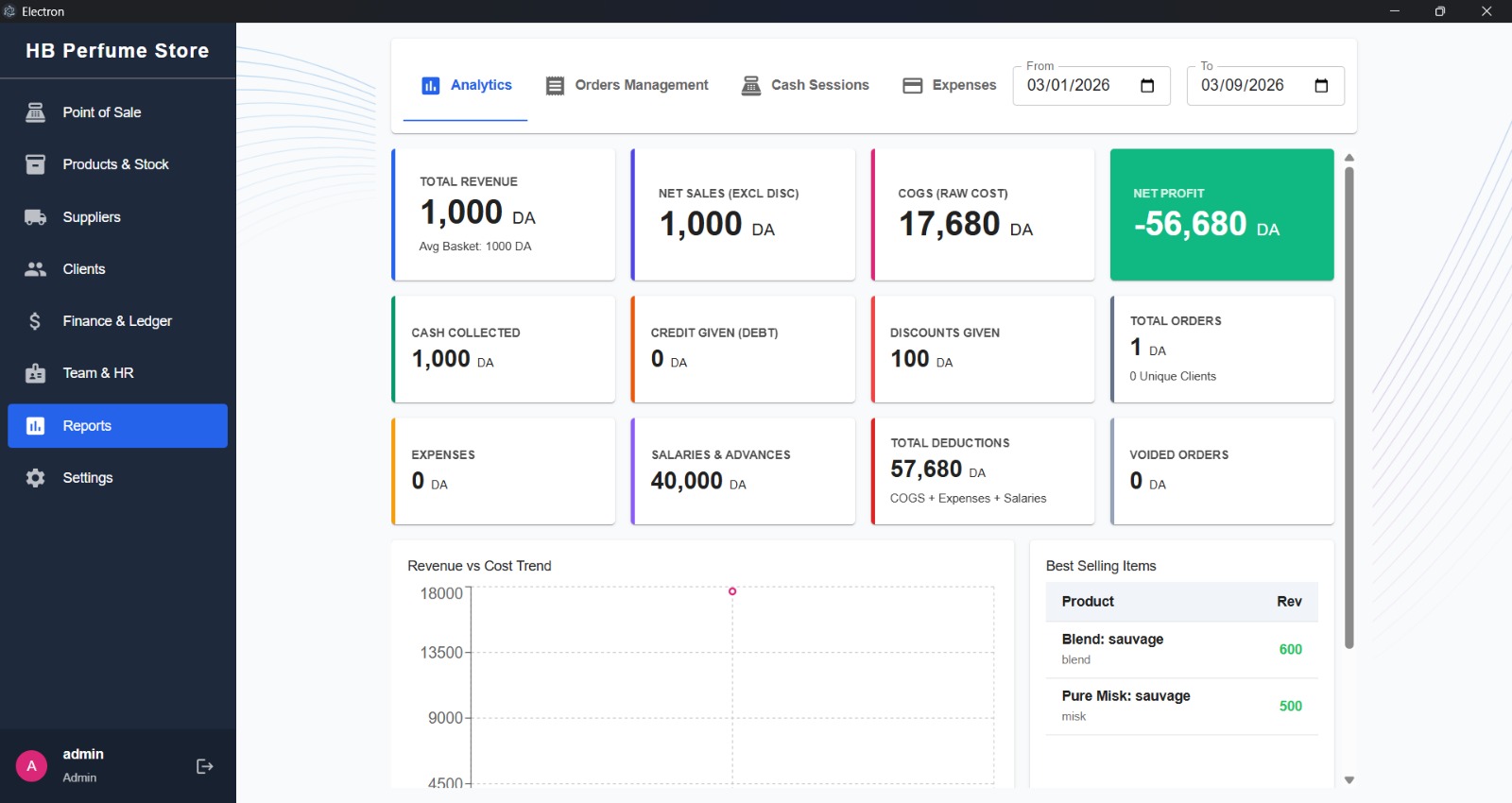Click the Point of Sale register icon
1512x803 pixels.
(x=35, y=112)
